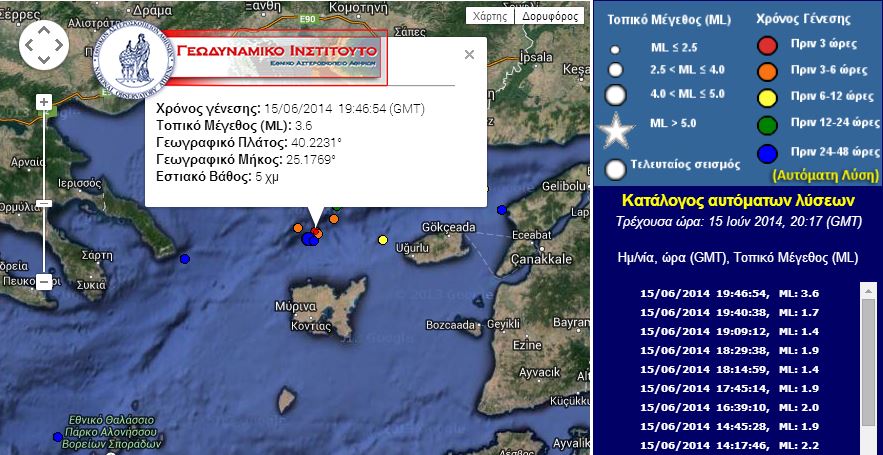Click the yellow 'Πριν 6-12 ώρες' legend circle
This screenshot has width=883, height=455.
point(768,97)
